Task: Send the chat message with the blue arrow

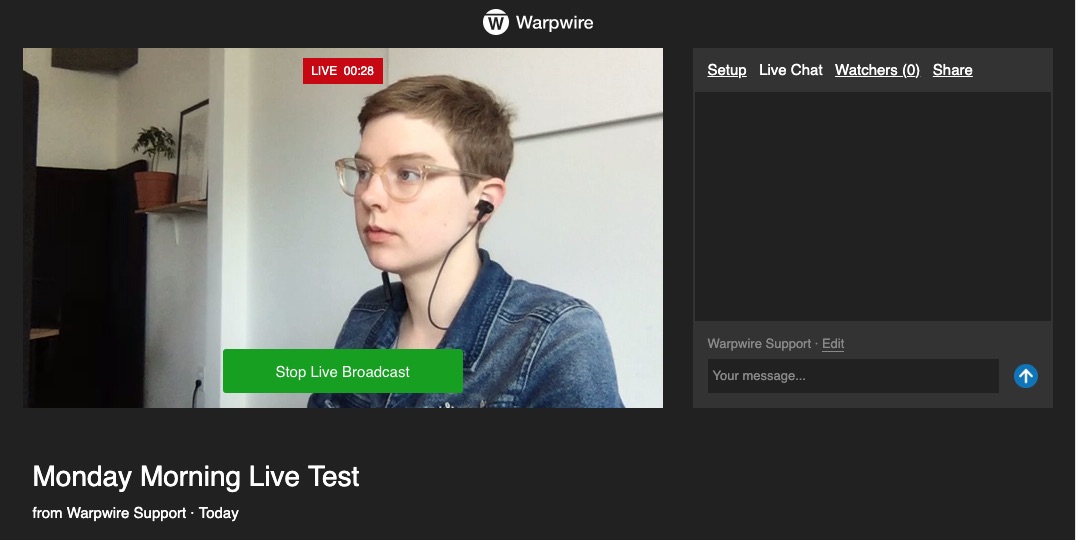Action: 1026,376
